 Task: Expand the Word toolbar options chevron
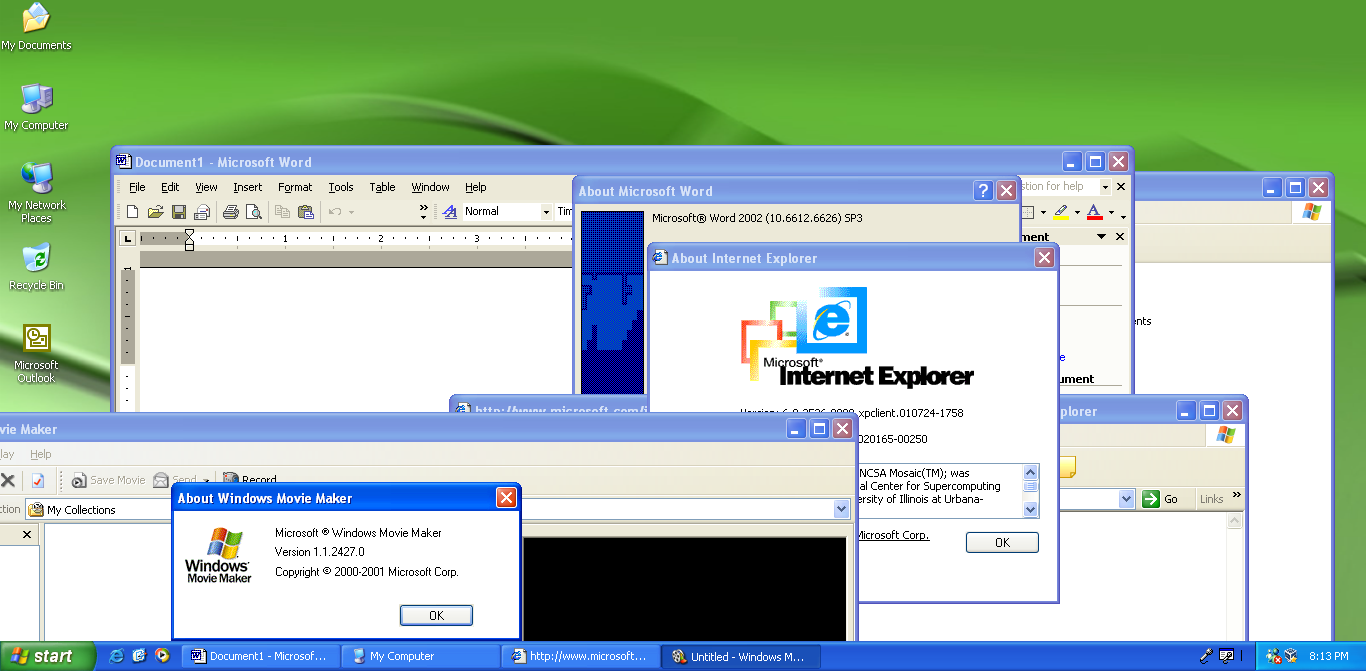click(423, 212)
